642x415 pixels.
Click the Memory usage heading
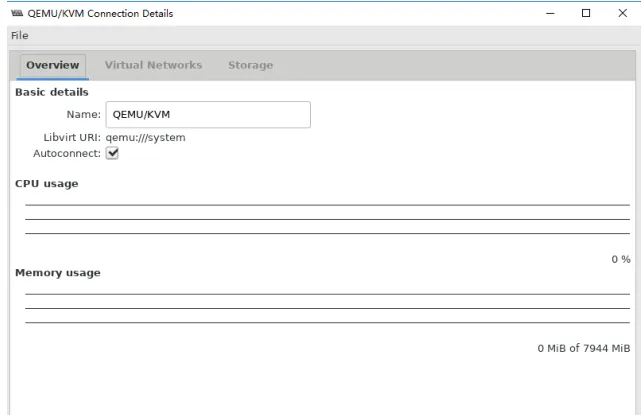click(x=58, y=273)
